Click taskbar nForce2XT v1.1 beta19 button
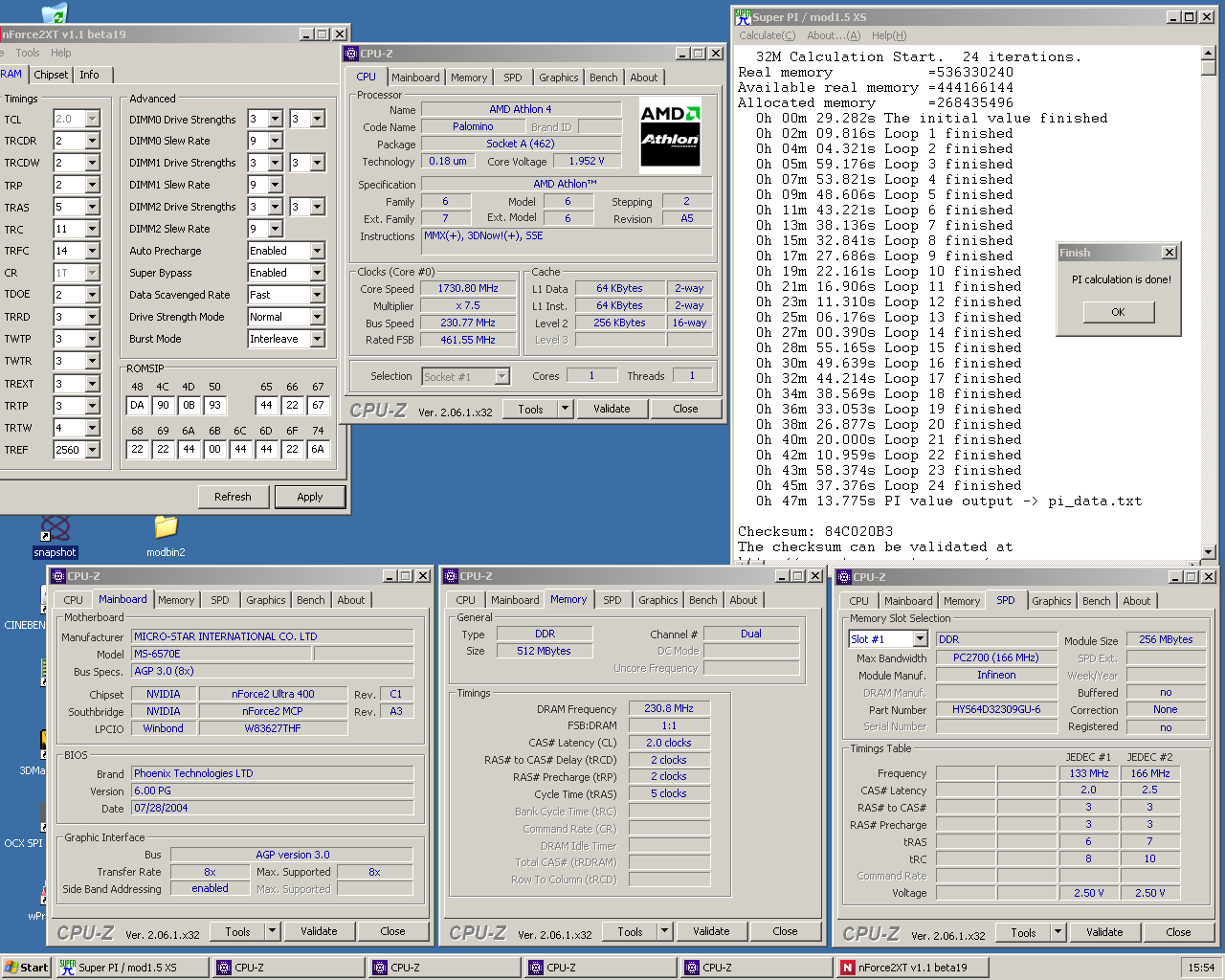The width and height of the screenshot is (1225, 980). click(x=912, y=968)
